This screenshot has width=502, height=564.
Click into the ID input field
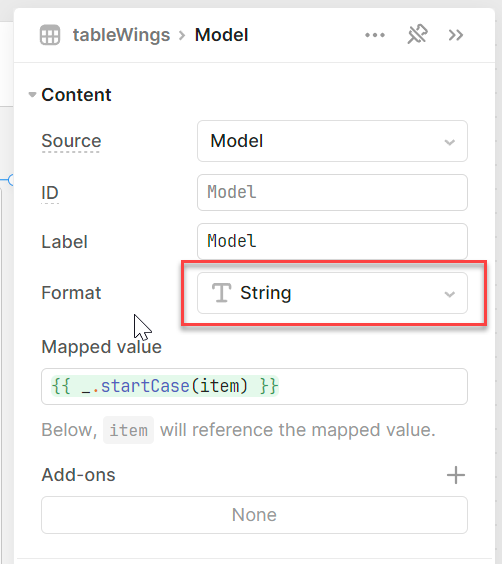(x=332, y=192)
